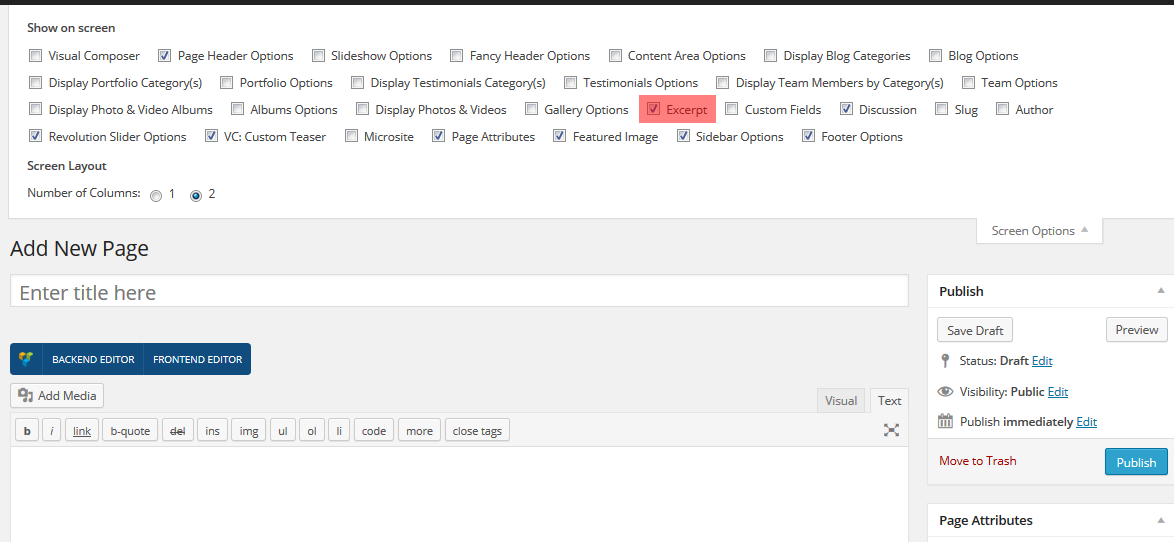Collapse the Screen Options panel
This screenshot has height=542, width=1174.
pos(1039,231)
